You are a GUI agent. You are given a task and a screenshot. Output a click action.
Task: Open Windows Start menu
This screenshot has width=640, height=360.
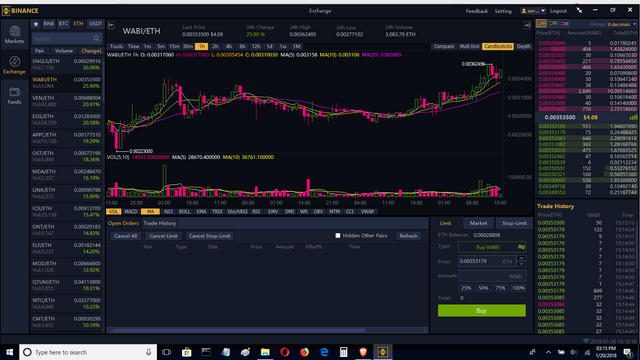(9, 352)
